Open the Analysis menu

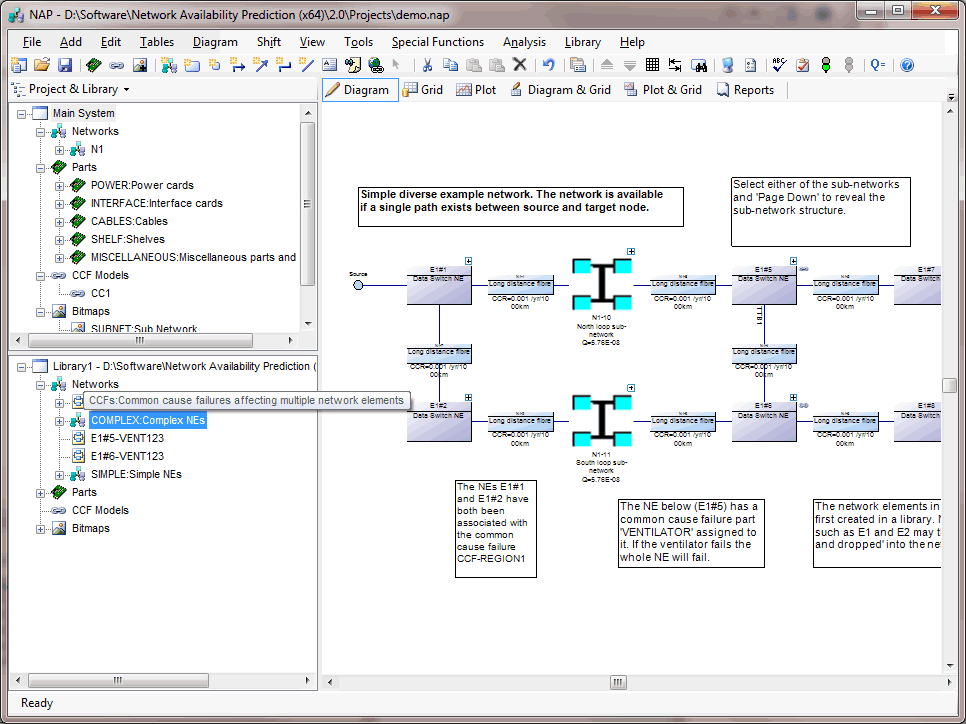(524, 42)
